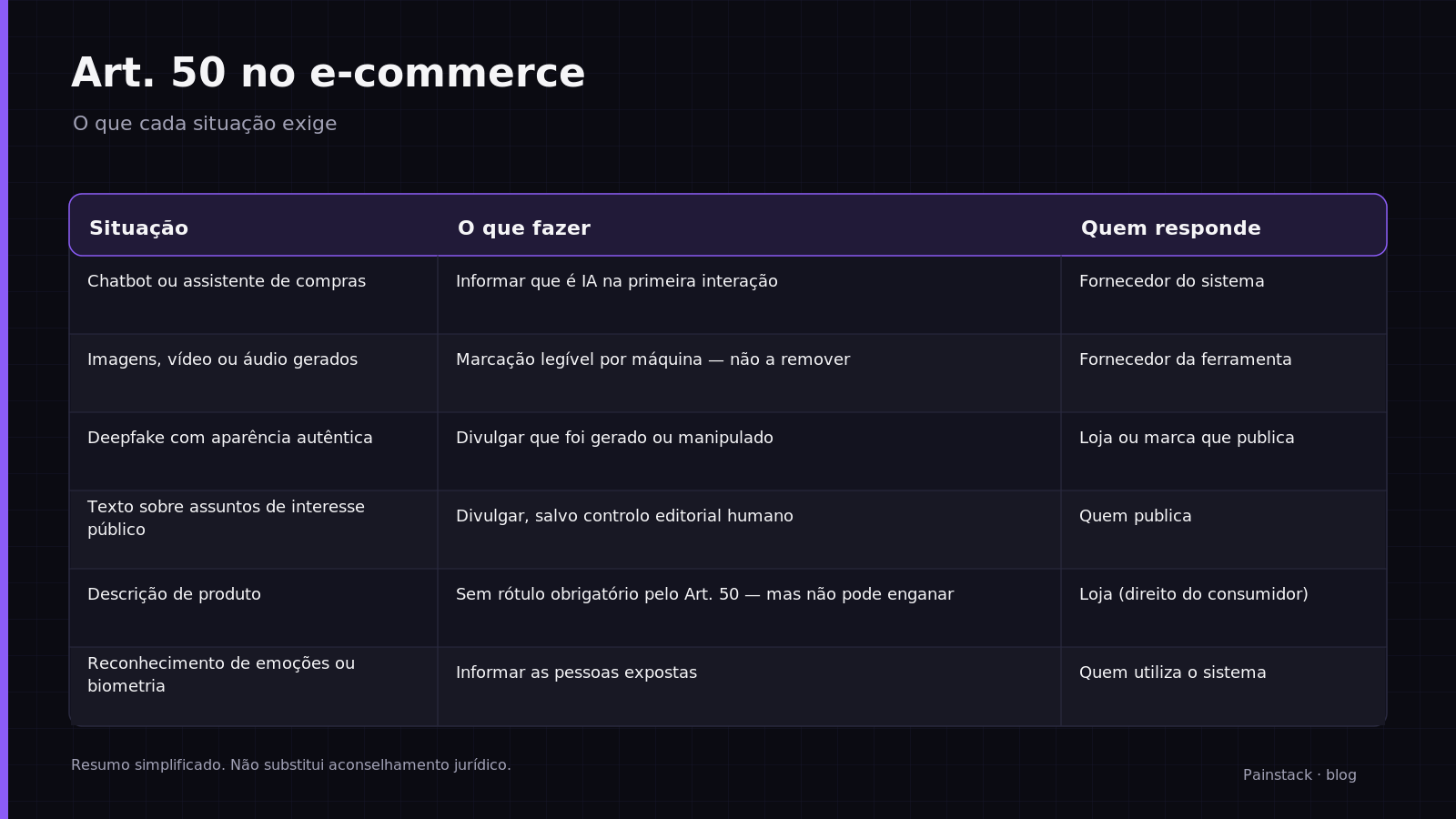Select cell 'Imagens, vídeo ou áudio gerados'
The width and height of the screenshot is (1456, 819).
253,373
